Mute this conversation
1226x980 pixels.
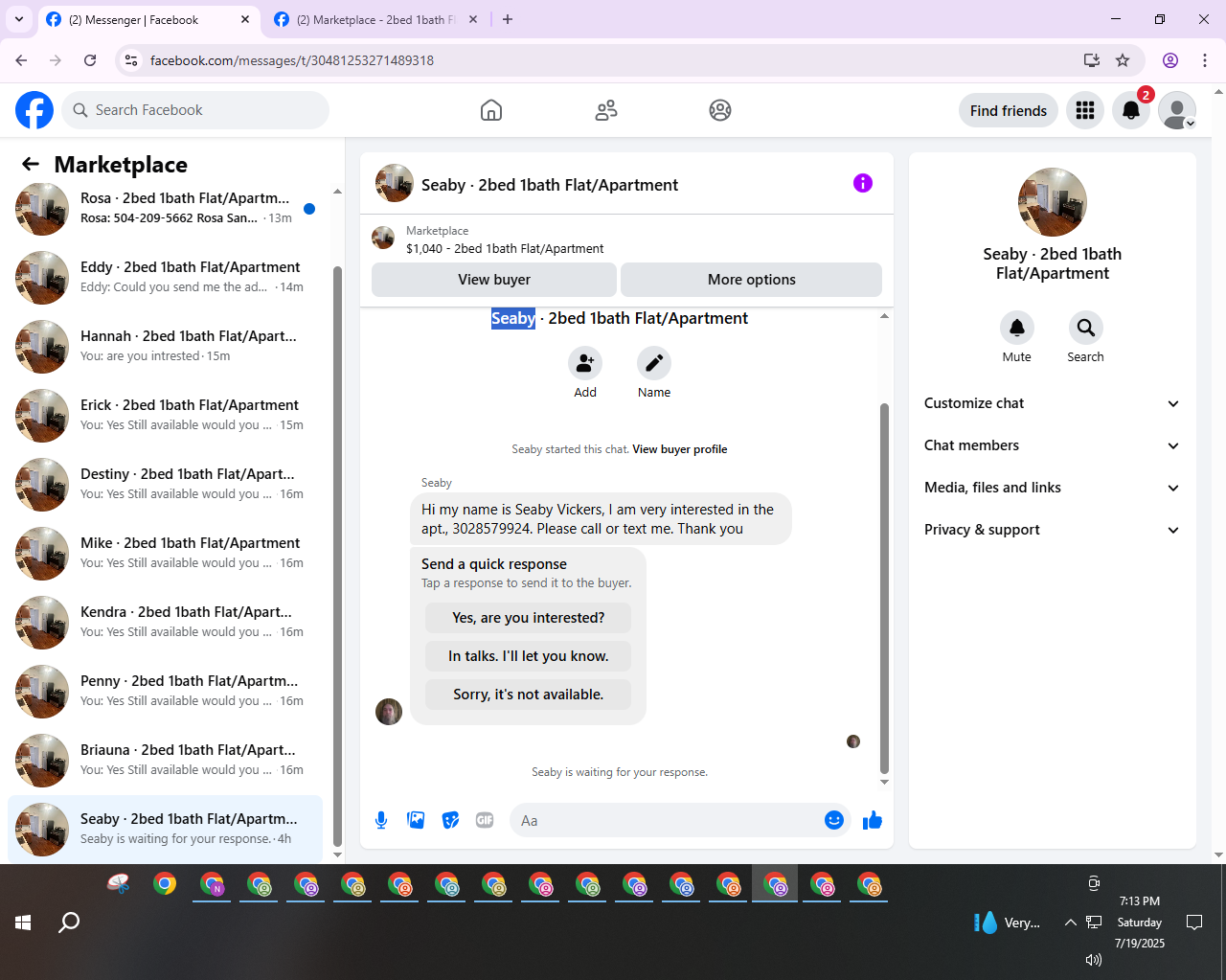(x=1017, y=328)
